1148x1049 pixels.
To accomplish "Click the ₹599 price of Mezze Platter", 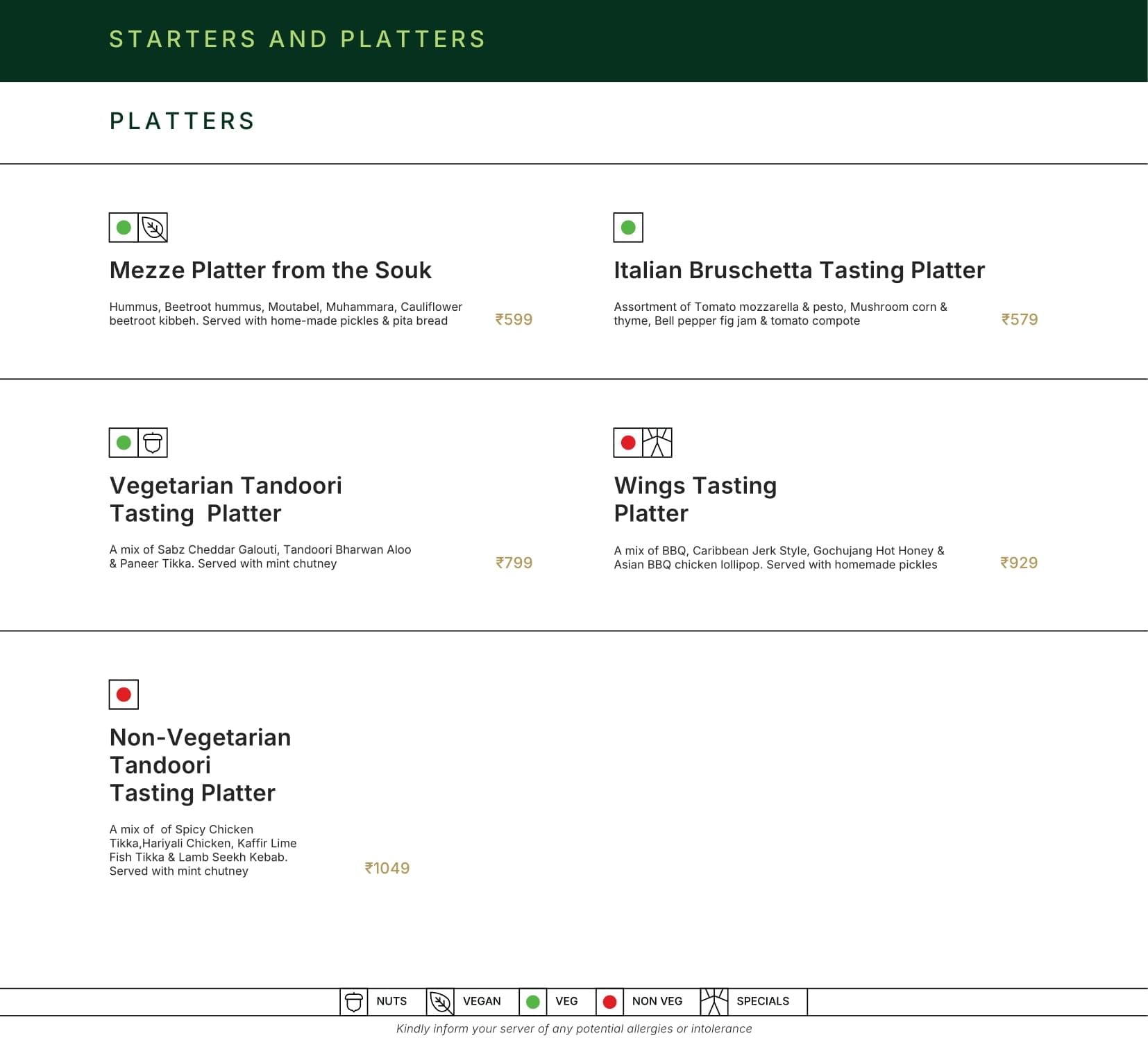I will [514, 319].
